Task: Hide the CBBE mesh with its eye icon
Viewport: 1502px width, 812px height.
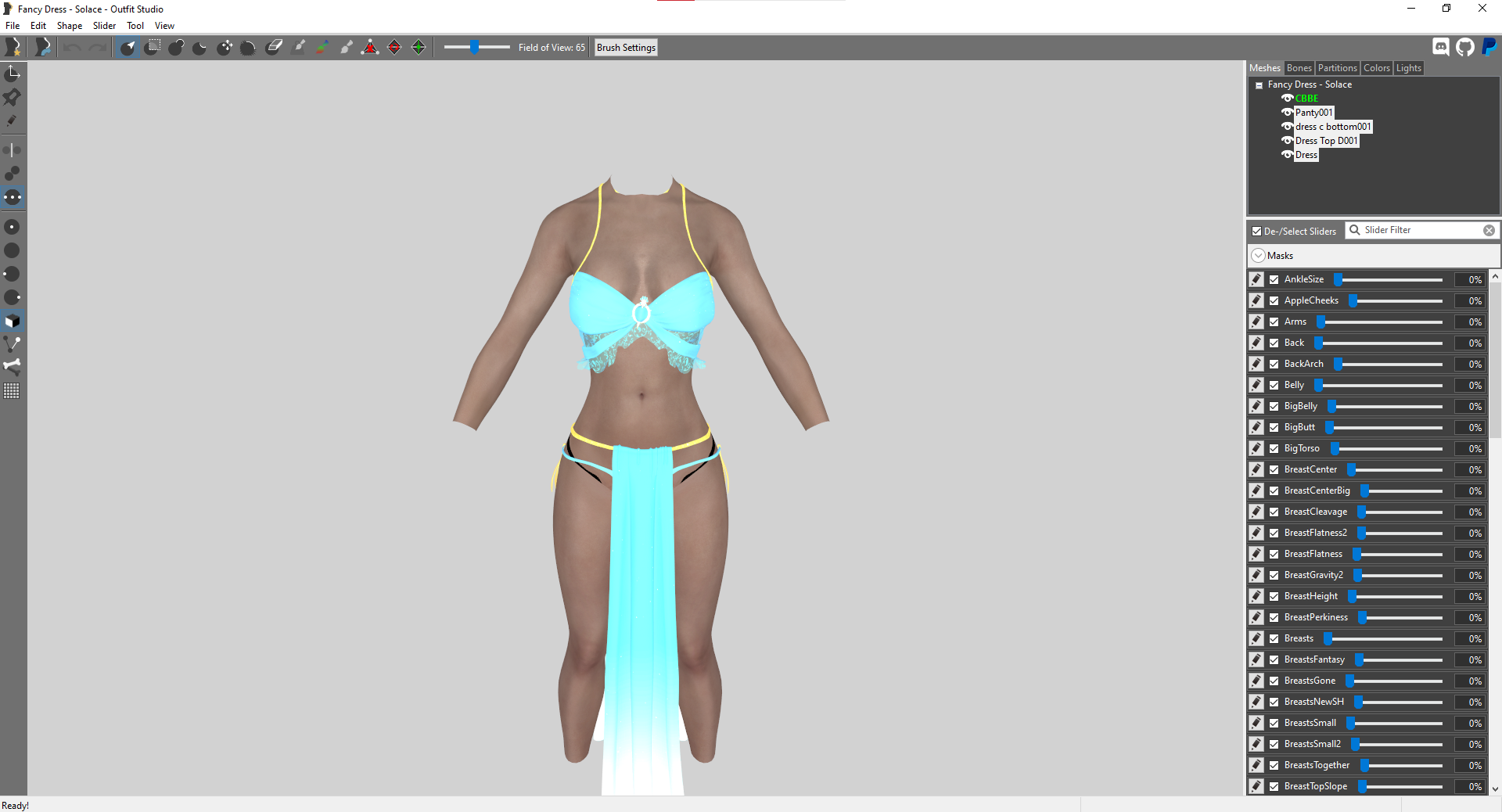Action: (x=1287, y=99)
